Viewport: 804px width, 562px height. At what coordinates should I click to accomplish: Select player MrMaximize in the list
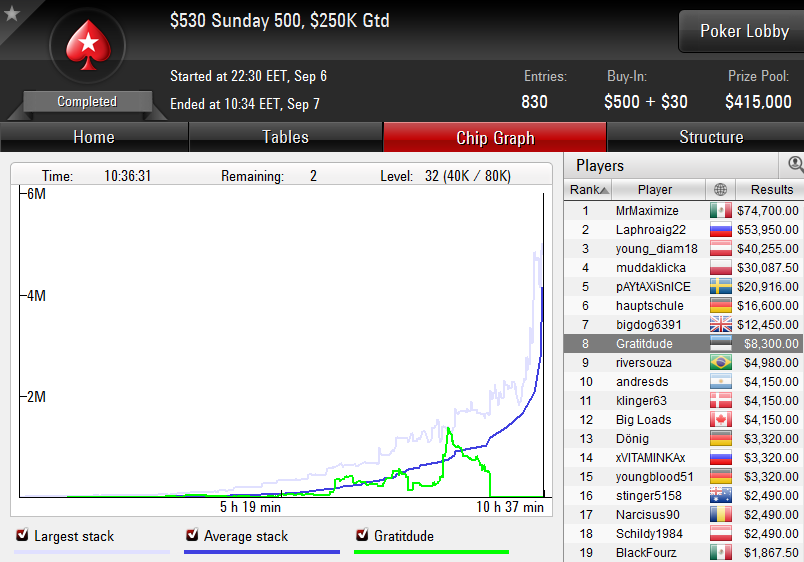(x=647, y=211)
